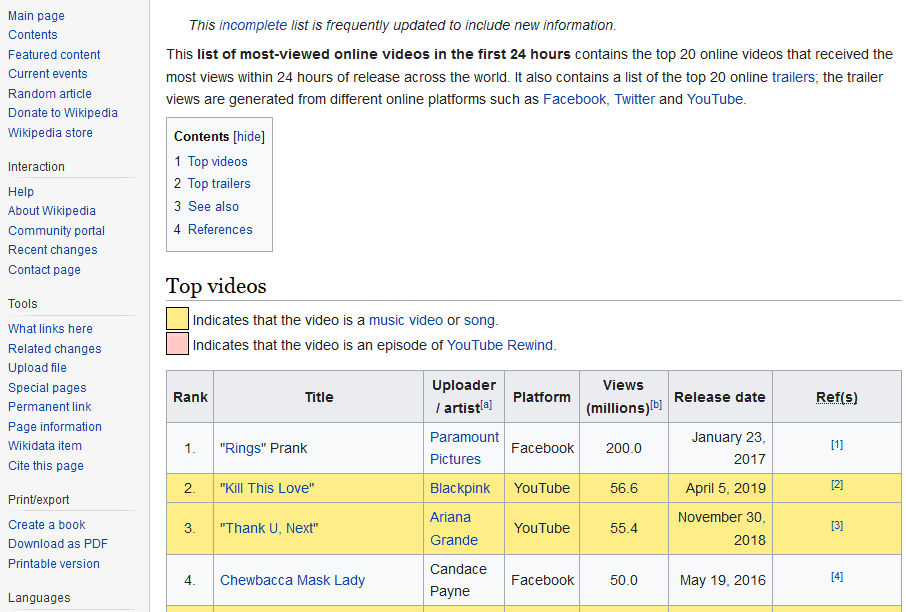Open the Blackpink artist link
The image size is (906, 612).
point(460,488)
